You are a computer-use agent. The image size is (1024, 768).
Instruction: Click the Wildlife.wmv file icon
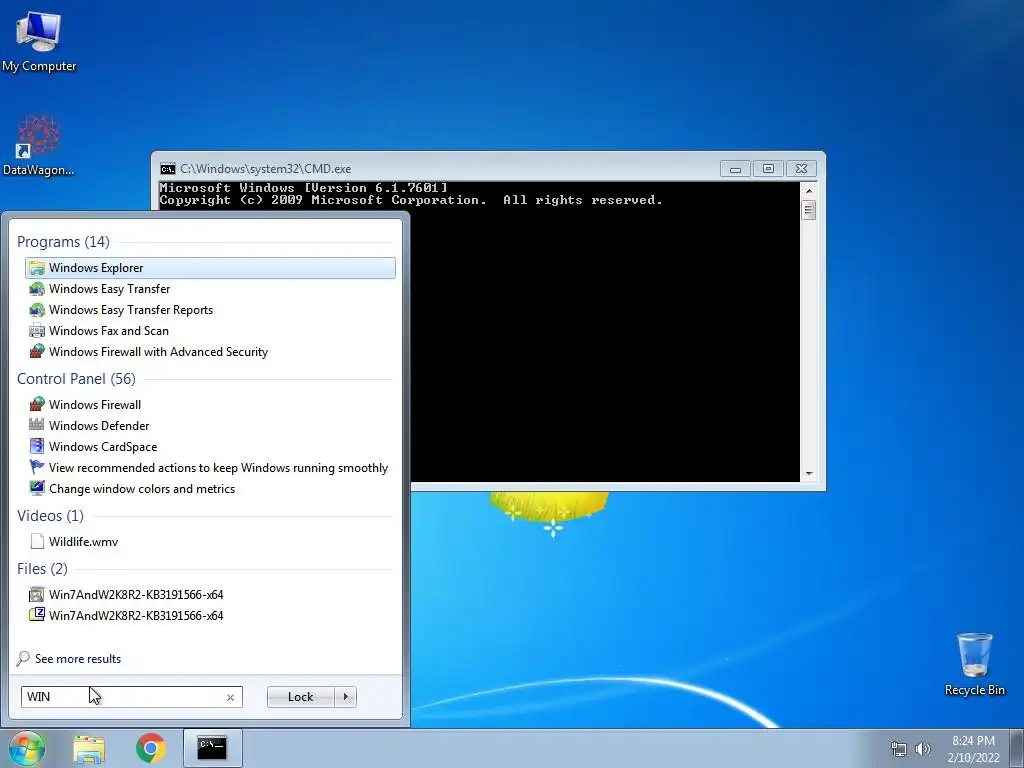coord(37,541)
